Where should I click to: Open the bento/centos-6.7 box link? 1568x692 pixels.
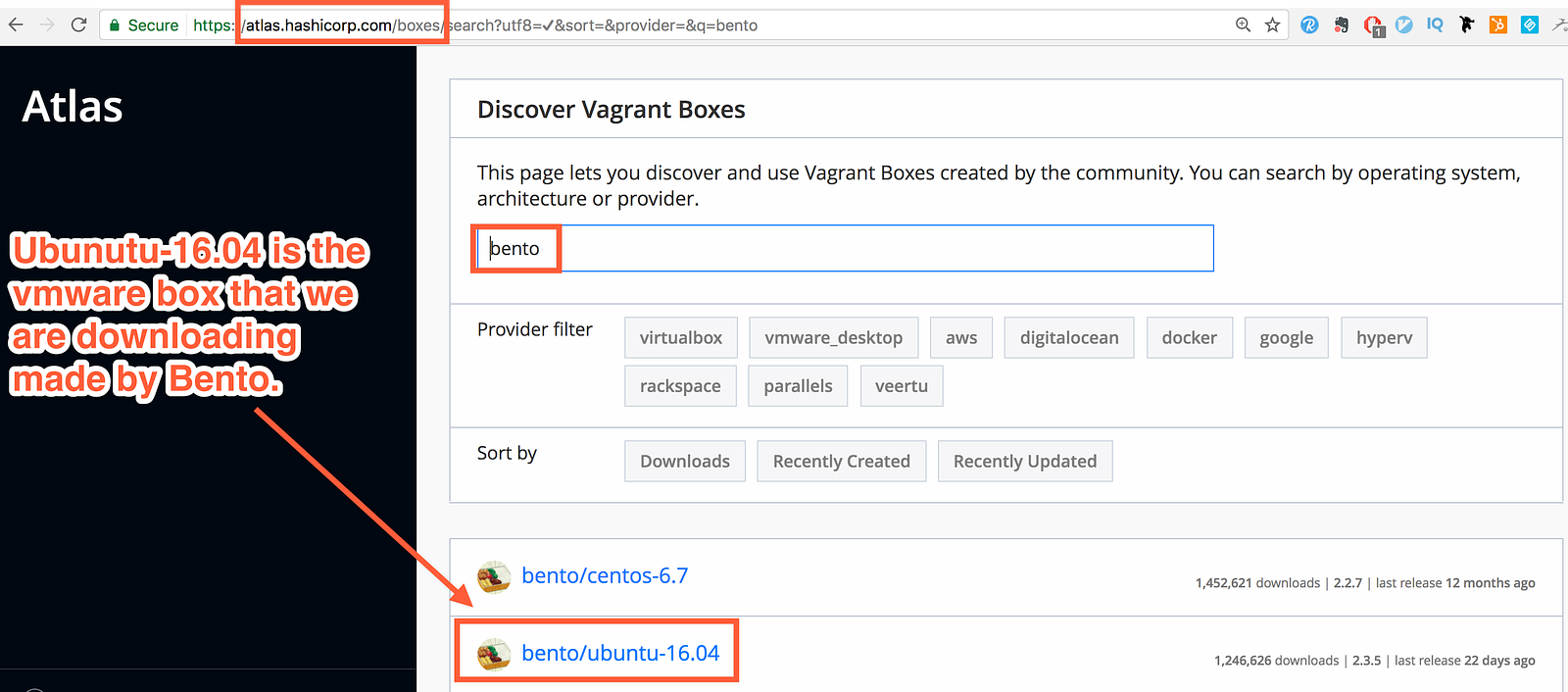pyautogui.click(x=605, y=575)
